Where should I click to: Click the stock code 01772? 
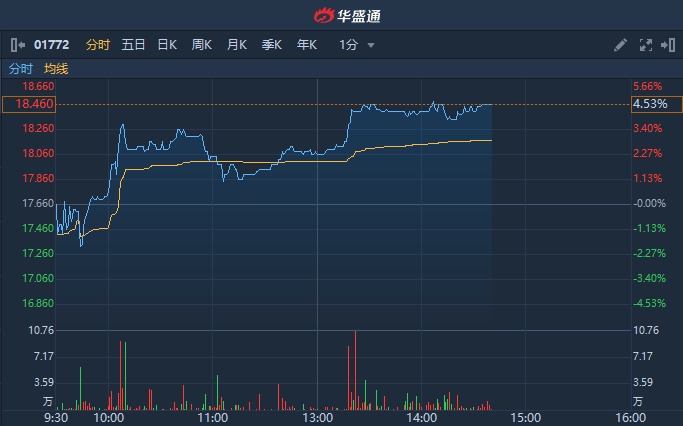pos(51,45)
